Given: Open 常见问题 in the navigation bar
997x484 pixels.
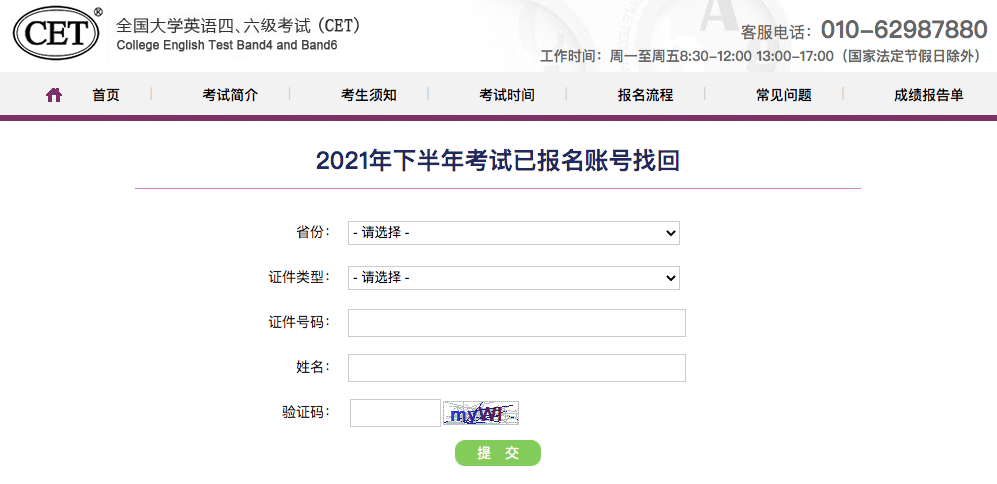Looking at the screenshot, I should coord(783,95).
